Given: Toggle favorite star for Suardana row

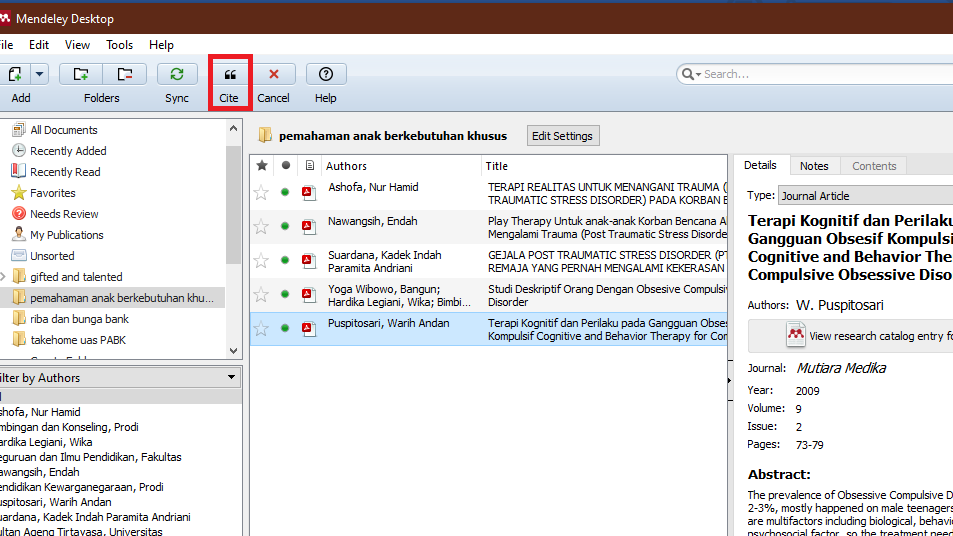Looking at the screenshot, I should (261, 261).
